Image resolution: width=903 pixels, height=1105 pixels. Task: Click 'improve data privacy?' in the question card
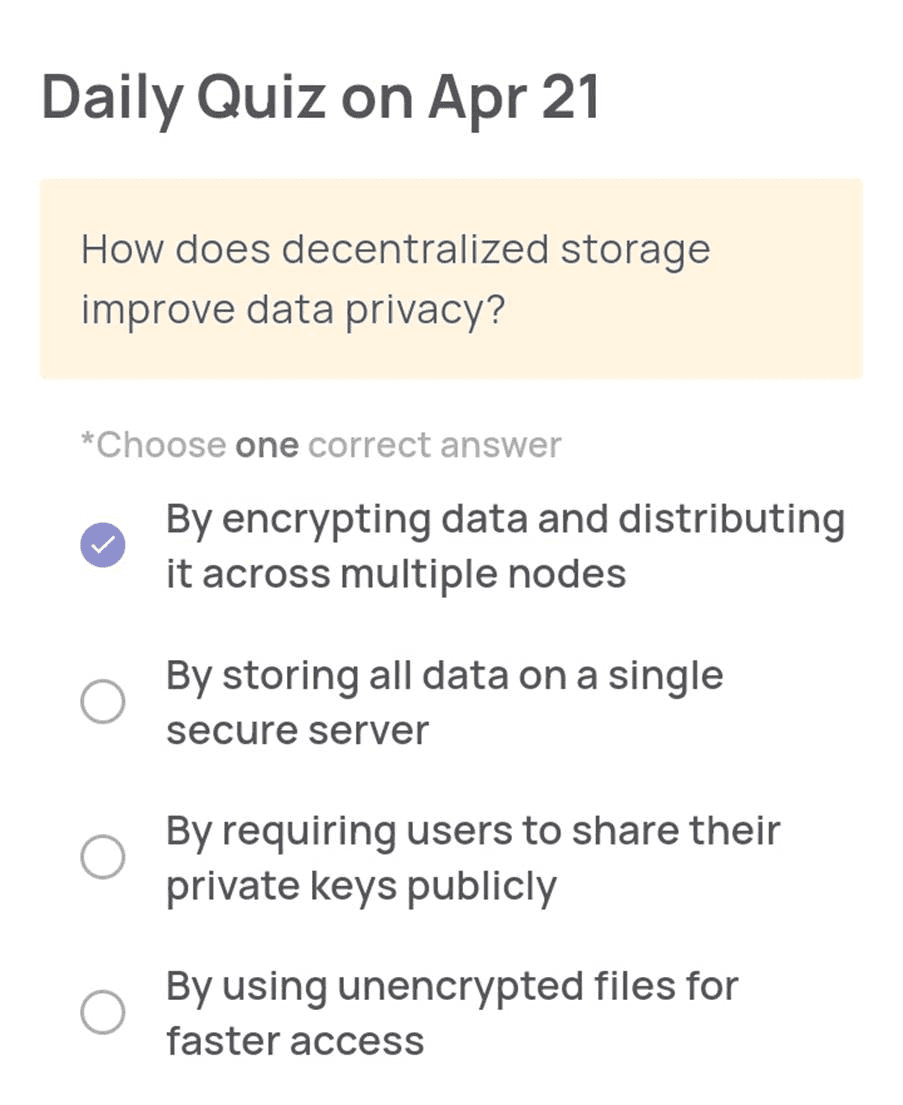pyautogui.click(x=293, y=311)
